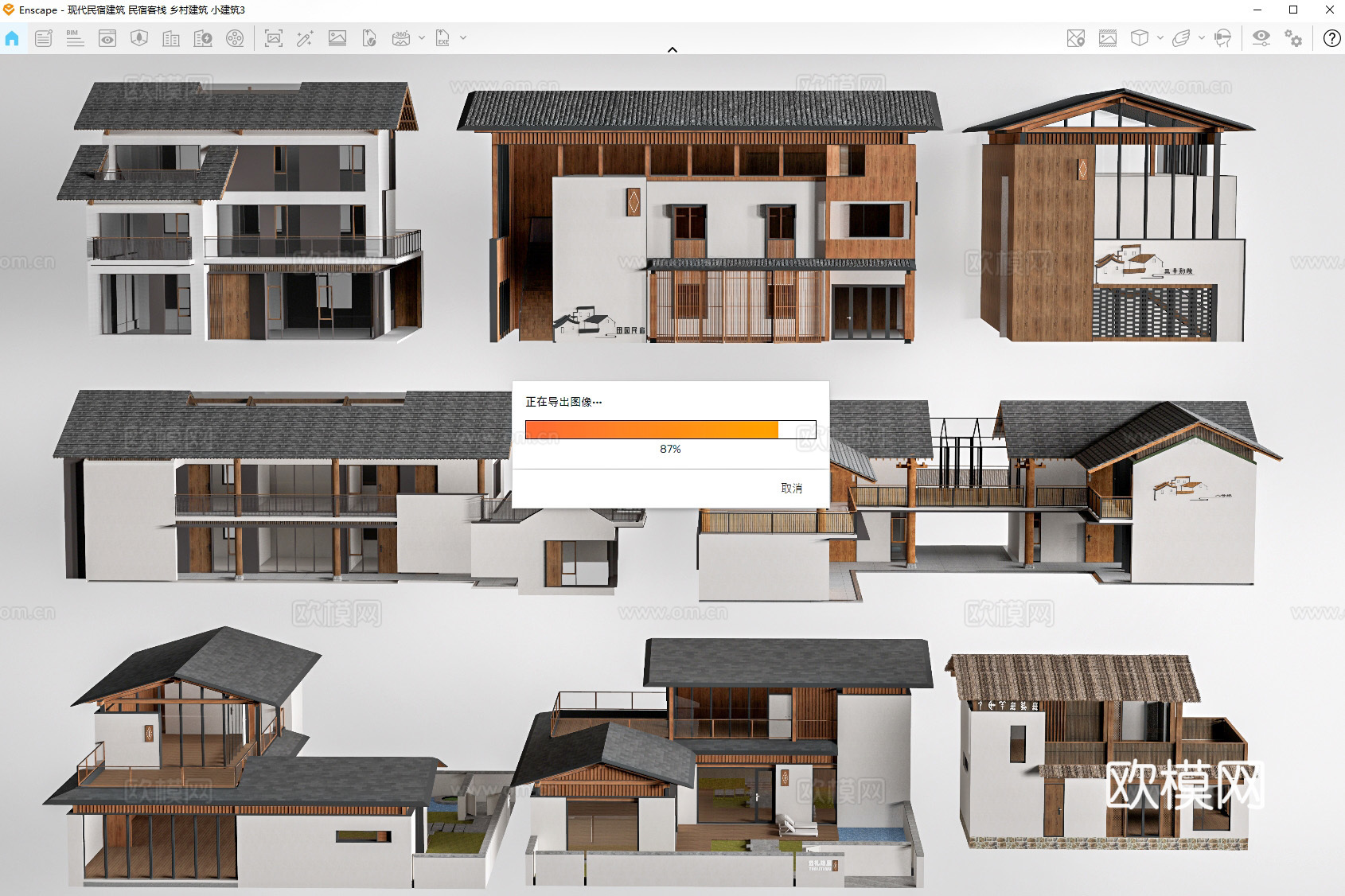Open the batch image rendering tool
Screen dimensions: 1345x896
point(337,38)
